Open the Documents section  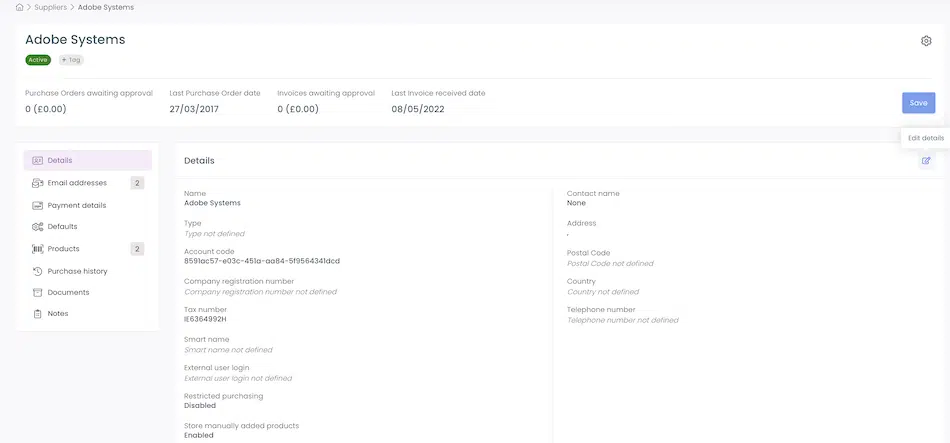click(x=88, y=292)
